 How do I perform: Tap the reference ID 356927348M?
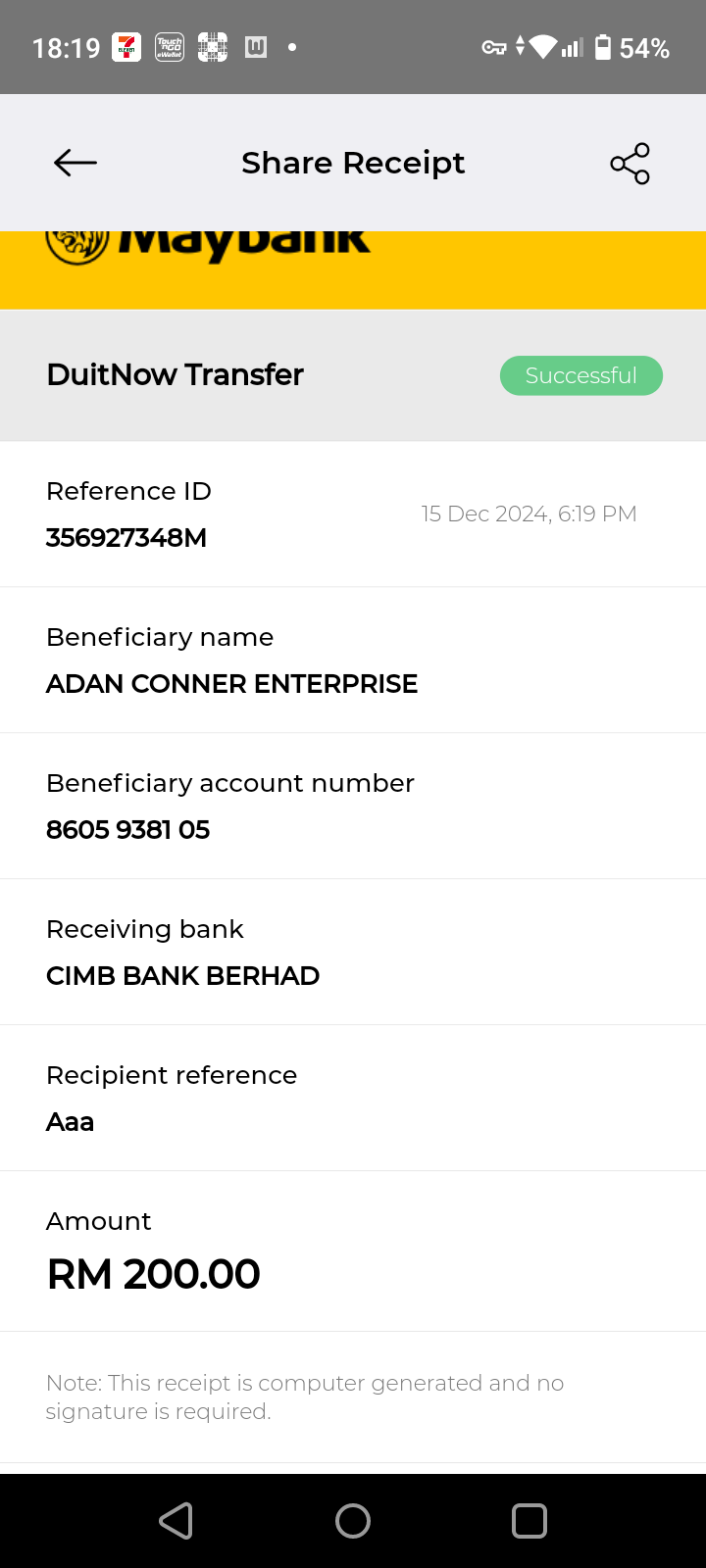coord(126,538)
